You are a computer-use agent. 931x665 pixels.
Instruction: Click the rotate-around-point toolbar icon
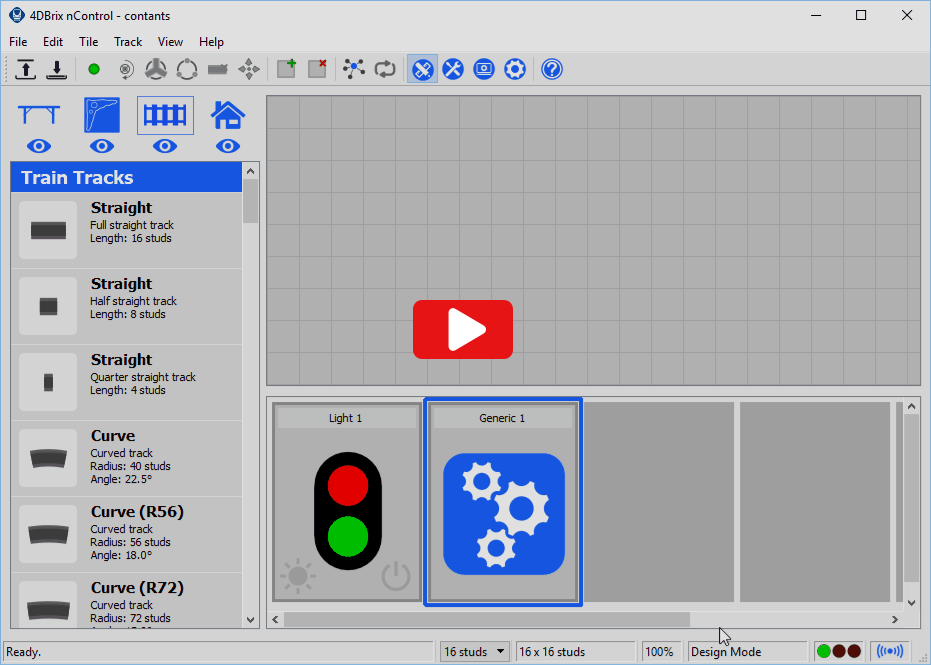125,69
